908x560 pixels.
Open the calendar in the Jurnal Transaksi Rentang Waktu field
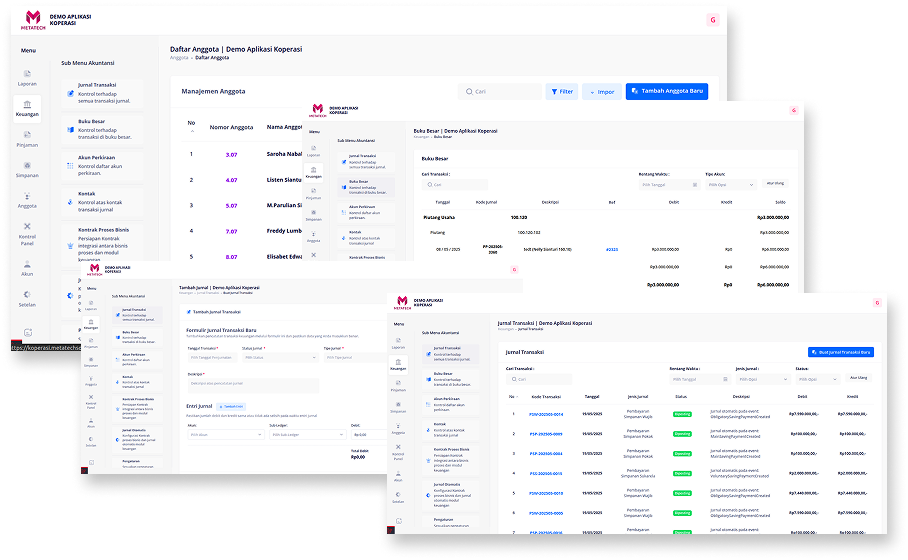point(723,379)
